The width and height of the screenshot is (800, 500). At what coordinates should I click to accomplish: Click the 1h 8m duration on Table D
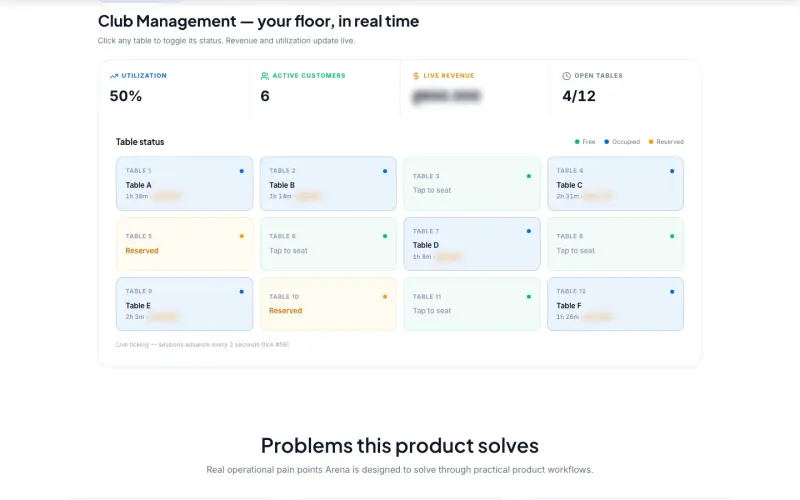tap(422, 257)
